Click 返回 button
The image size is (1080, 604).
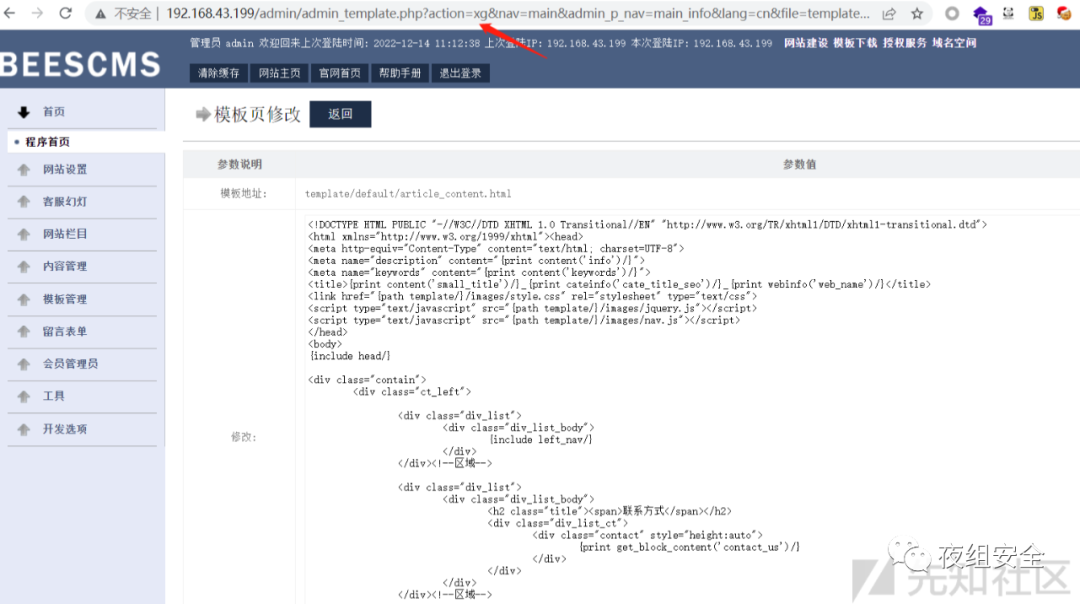pyautogui.click(x=340, y=114)
